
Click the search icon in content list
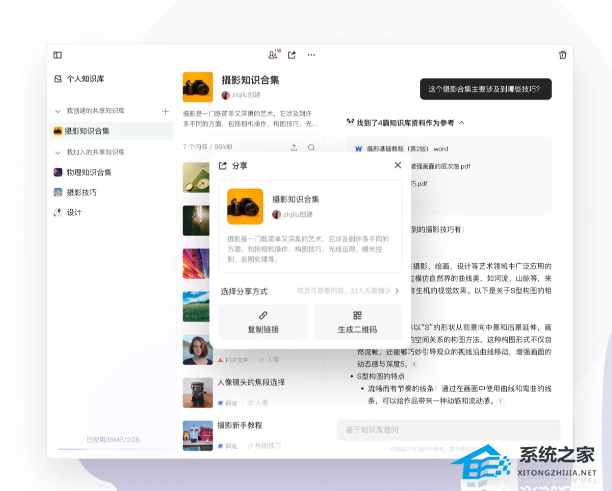click(311, 147)
